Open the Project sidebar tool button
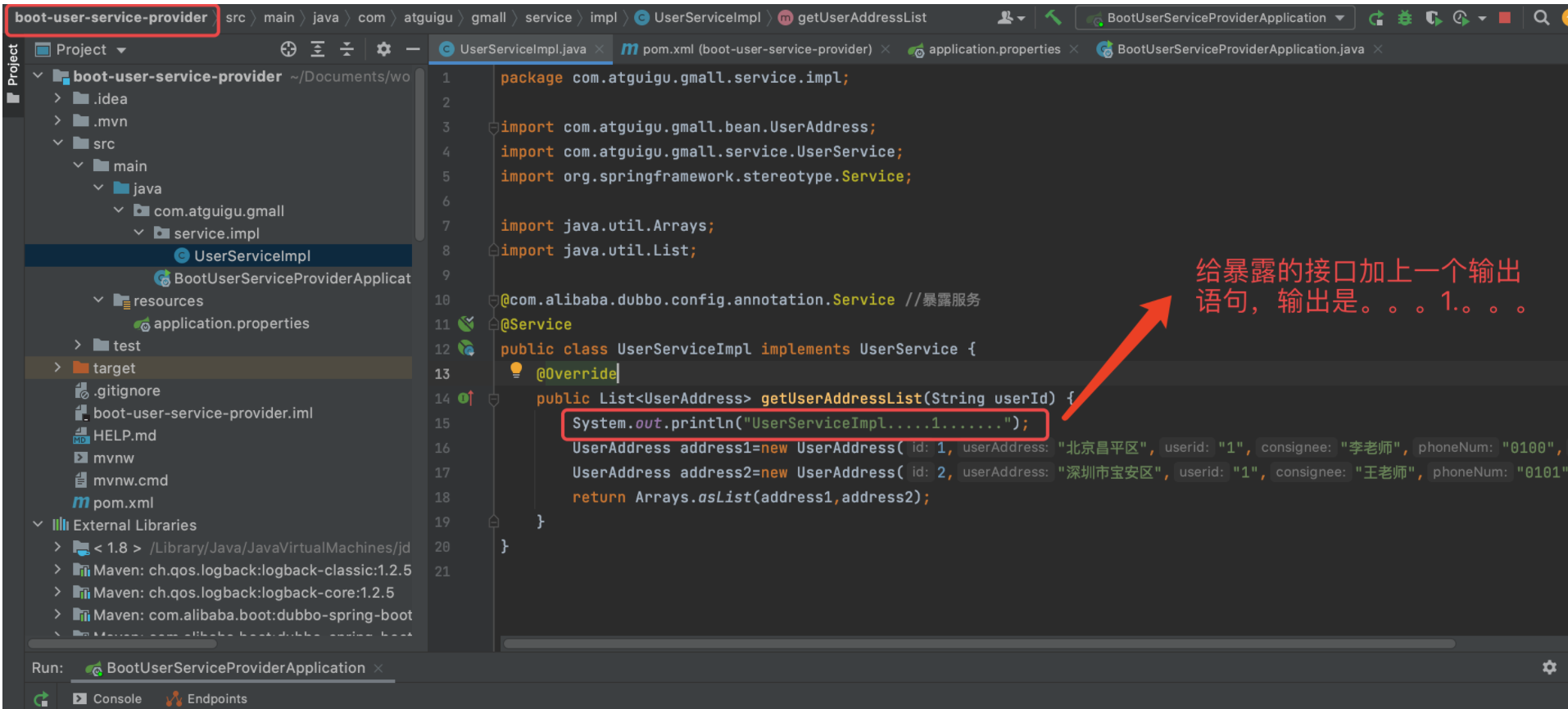The height and width of the screenshot is (709, 1568). point(12,74)
